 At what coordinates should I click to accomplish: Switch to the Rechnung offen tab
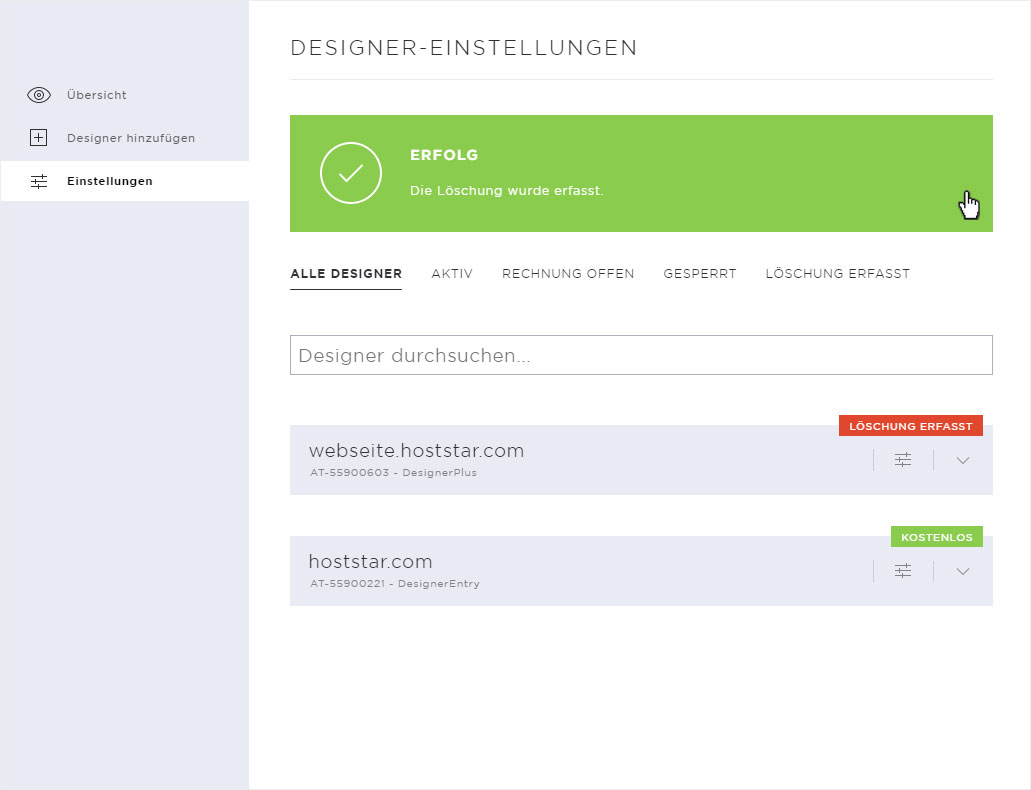click(568, 274)
